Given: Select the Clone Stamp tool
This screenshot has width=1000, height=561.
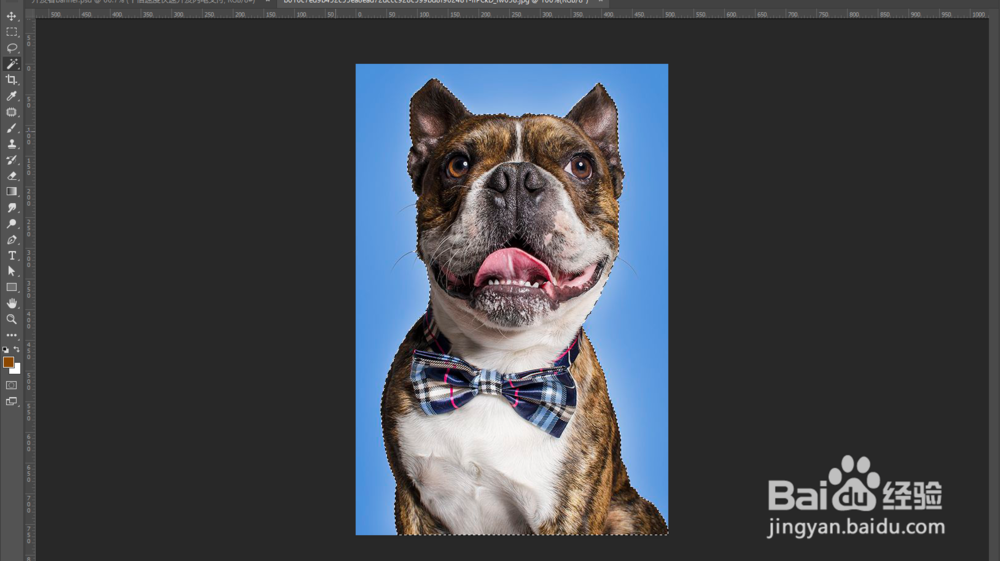Looking at the screenshot, I should (x=11, y=143).
